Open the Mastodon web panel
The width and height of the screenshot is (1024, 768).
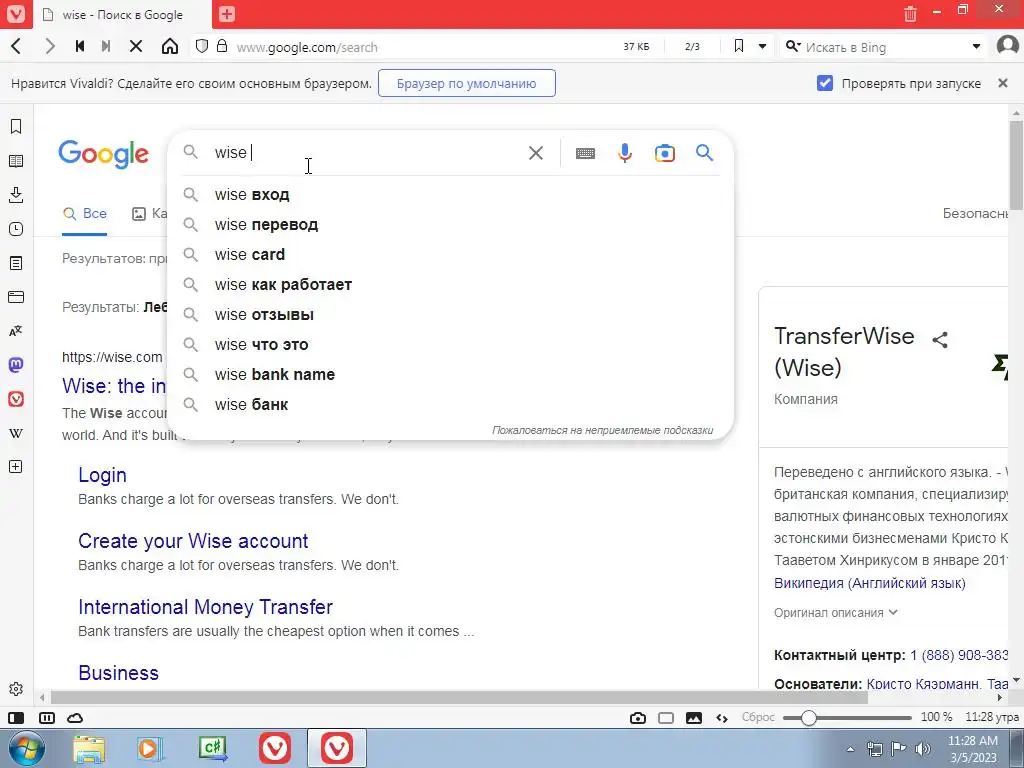[16, 364]
